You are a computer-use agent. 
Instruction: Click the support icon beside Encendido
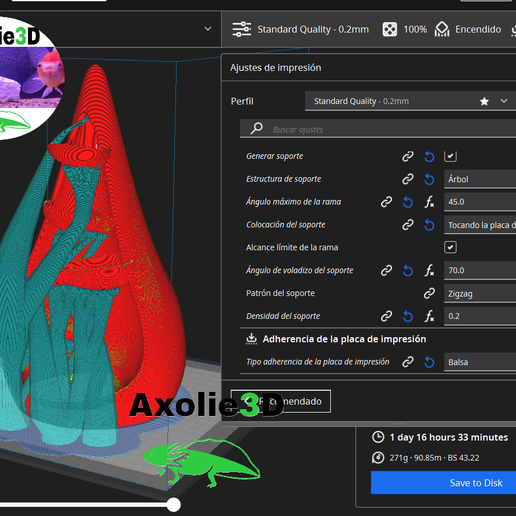(442, 29)
